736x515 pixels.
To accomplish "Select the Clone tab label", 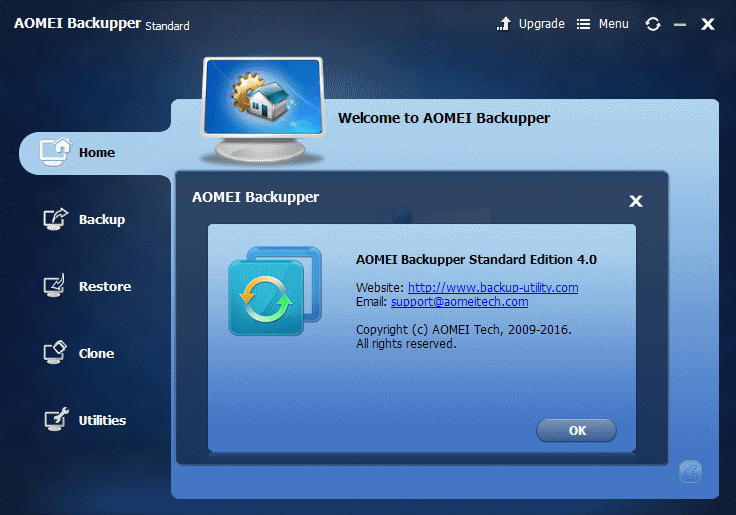I will (x=96, y=353).
